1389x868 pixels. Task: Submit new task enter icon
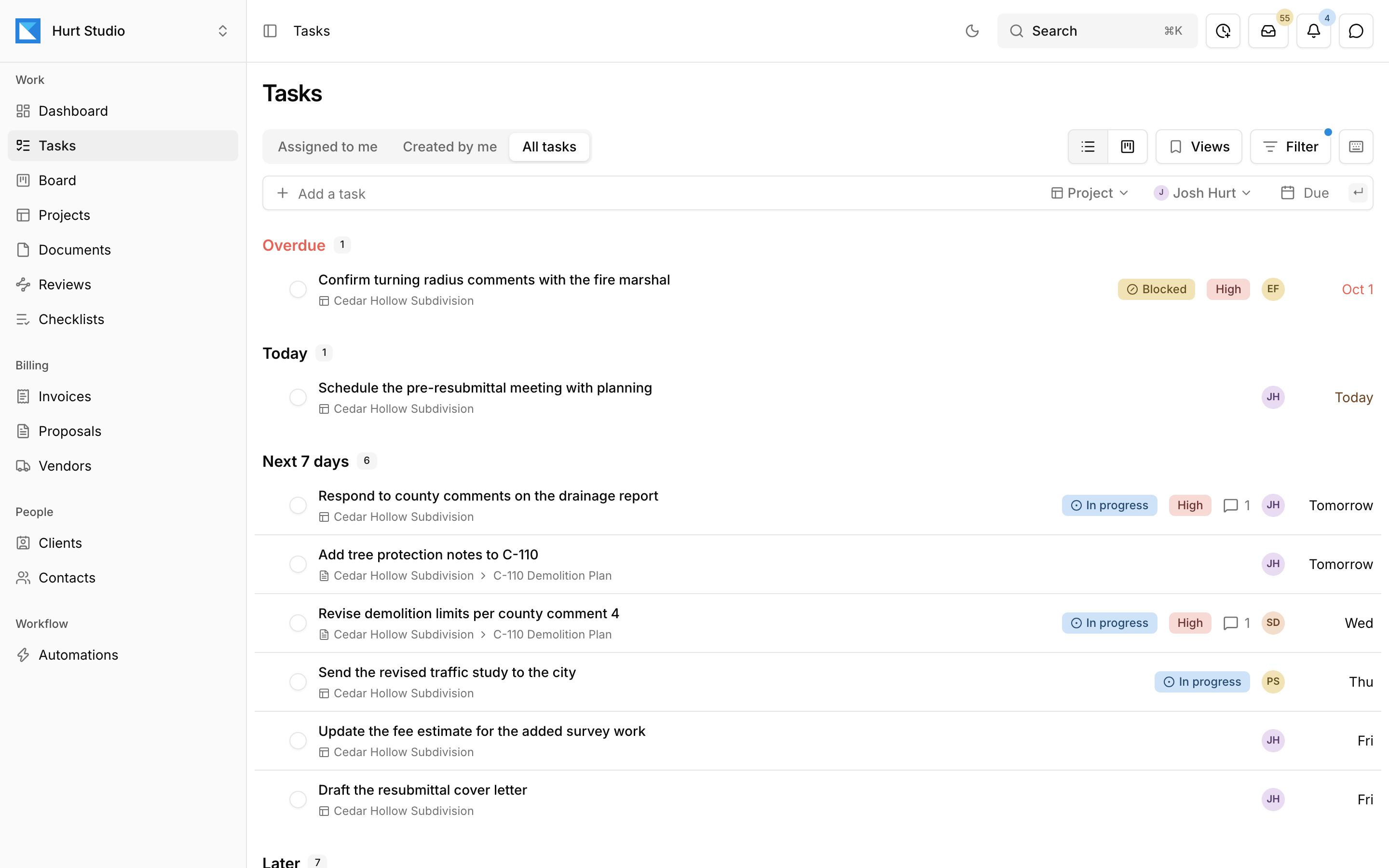(x=1358, y=193)
